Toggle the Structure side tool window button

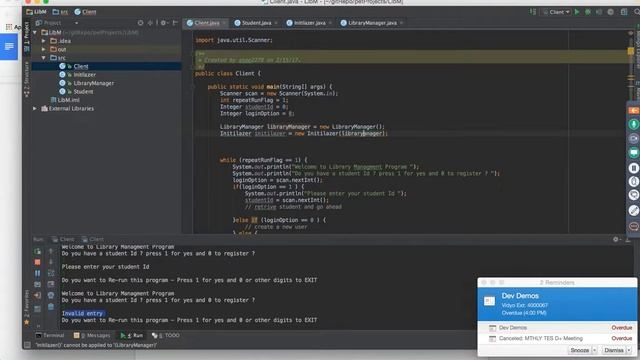tap(27, 80)
